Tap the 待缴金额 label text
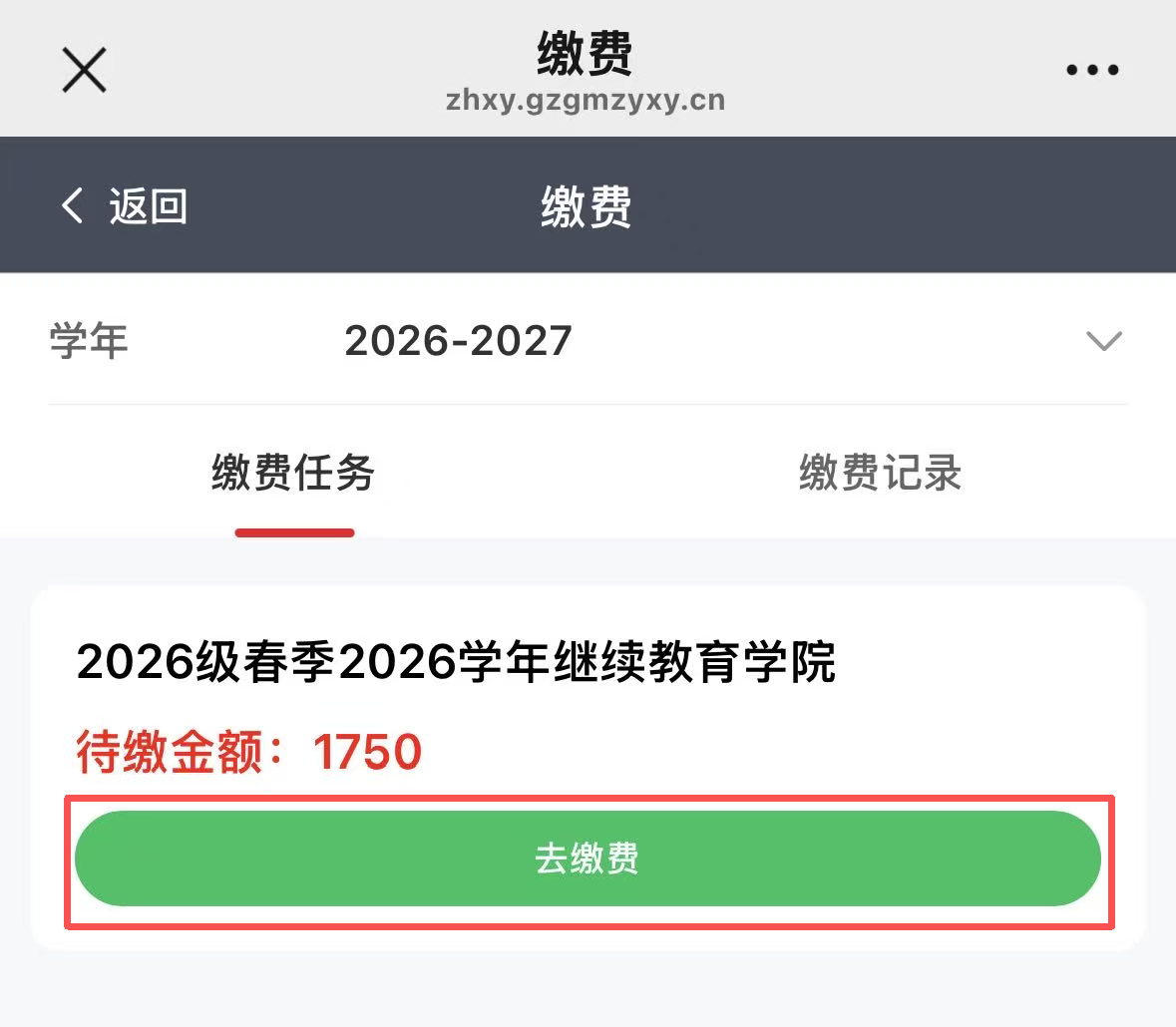This screenshot has width=1176, height=1027. (171, 751)
